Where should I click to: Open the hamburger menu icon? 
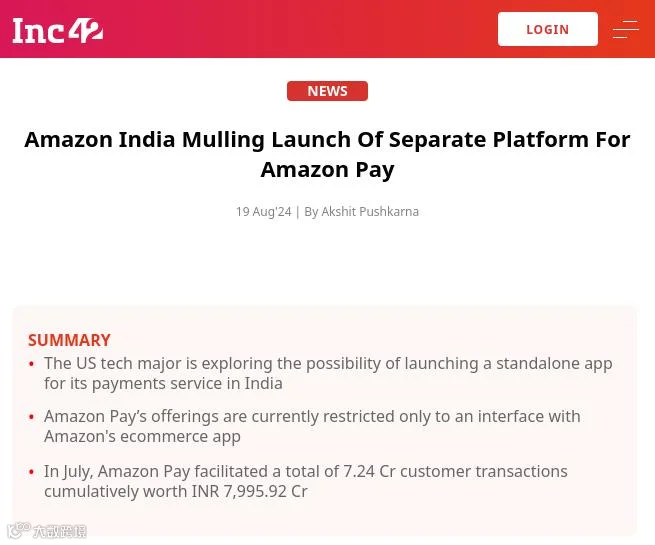click(x=626, y=29)
